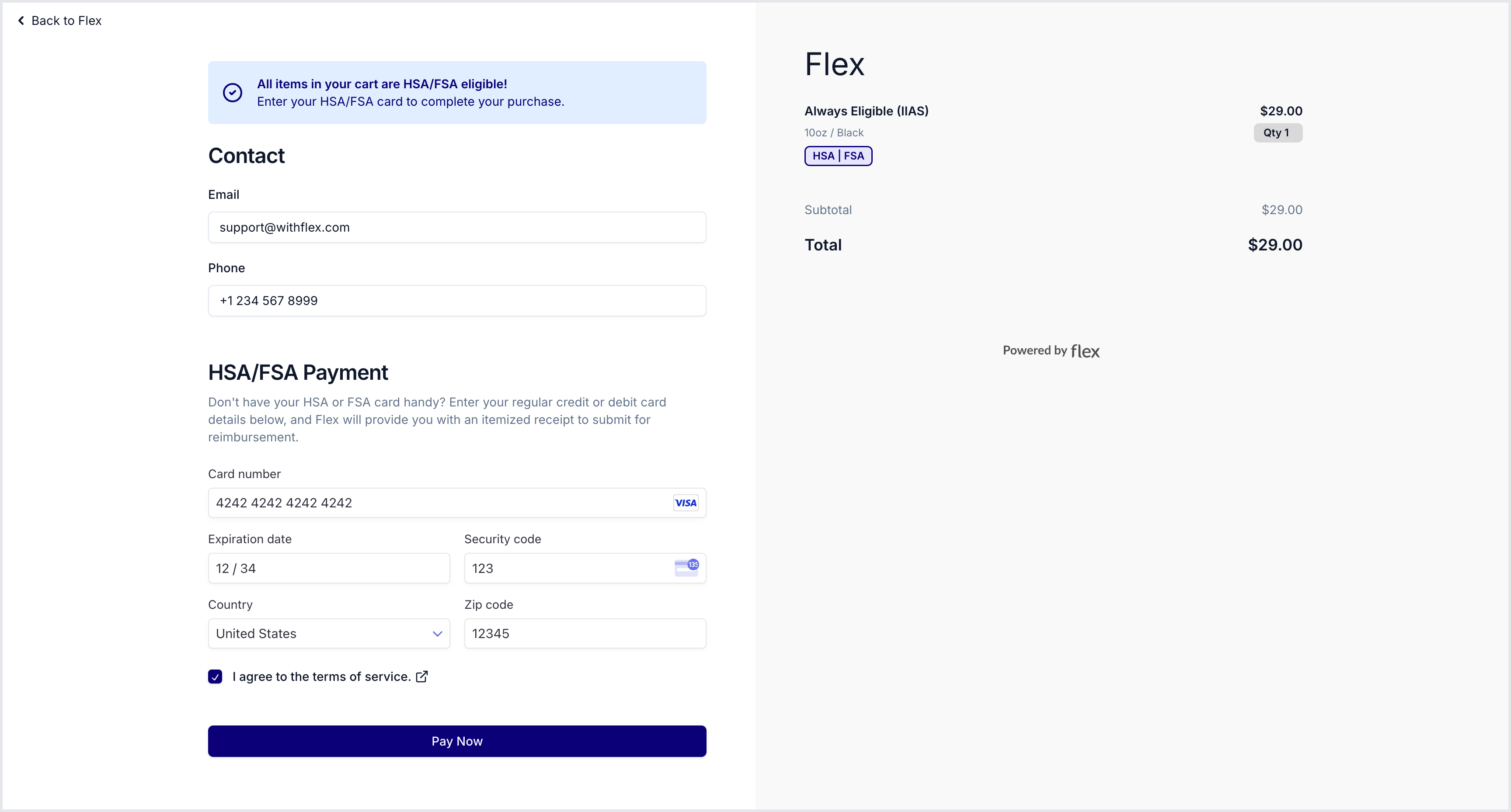1511x812 pixels.
Task: Focus the Phone number field
Action: (x=457, y=301)
